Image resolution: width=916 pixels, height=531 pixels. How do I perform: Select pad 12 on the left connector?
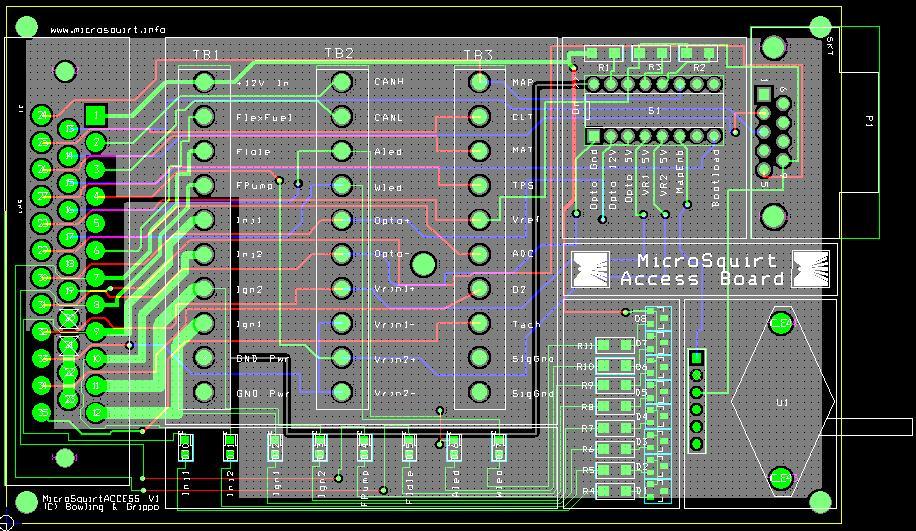pos(96,412)
